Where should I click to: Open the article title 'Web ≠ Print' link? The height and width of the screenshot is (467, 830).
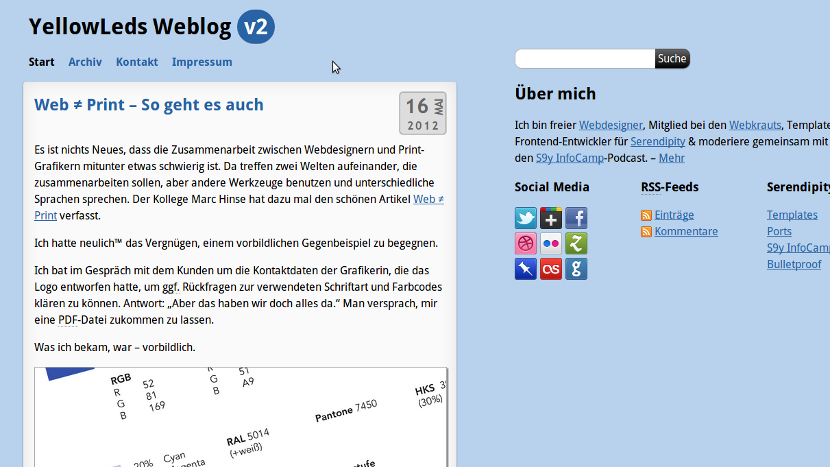pos(149,105)
